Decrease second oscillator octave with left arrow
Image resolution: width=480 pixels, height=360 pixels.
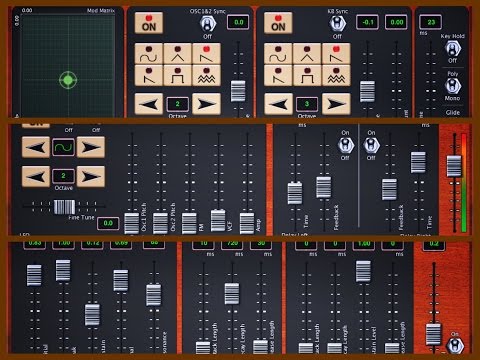(x=278, y=104)
